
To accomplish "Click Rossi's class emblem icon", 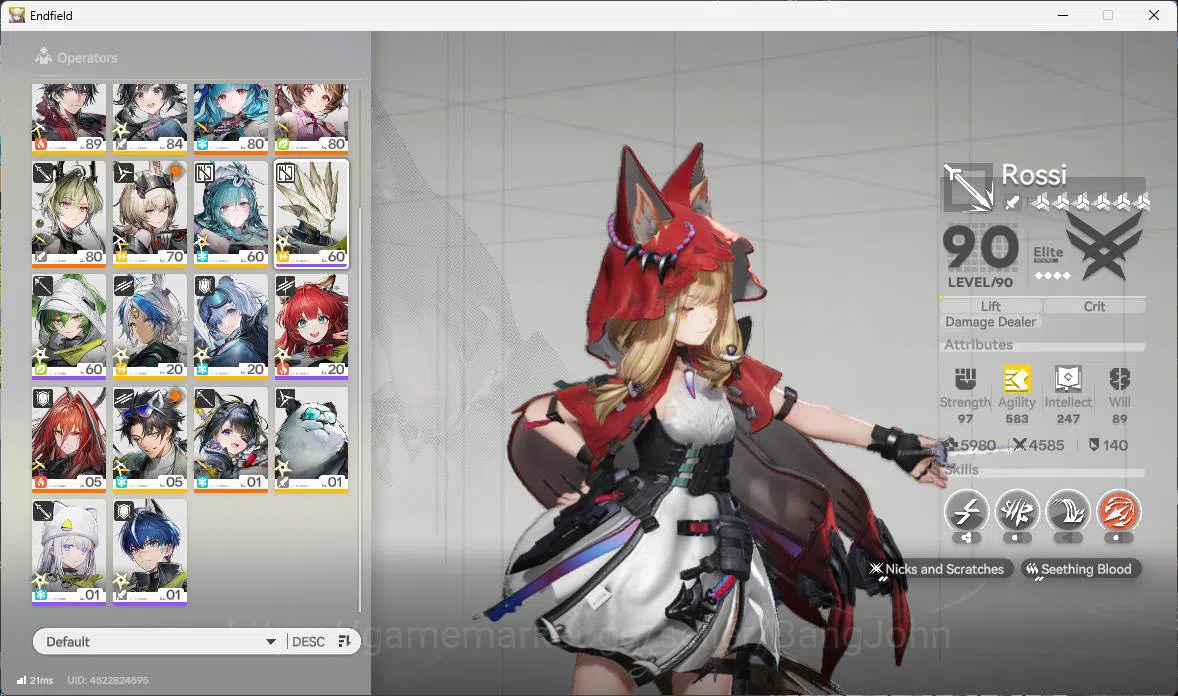I will (968, 187).
